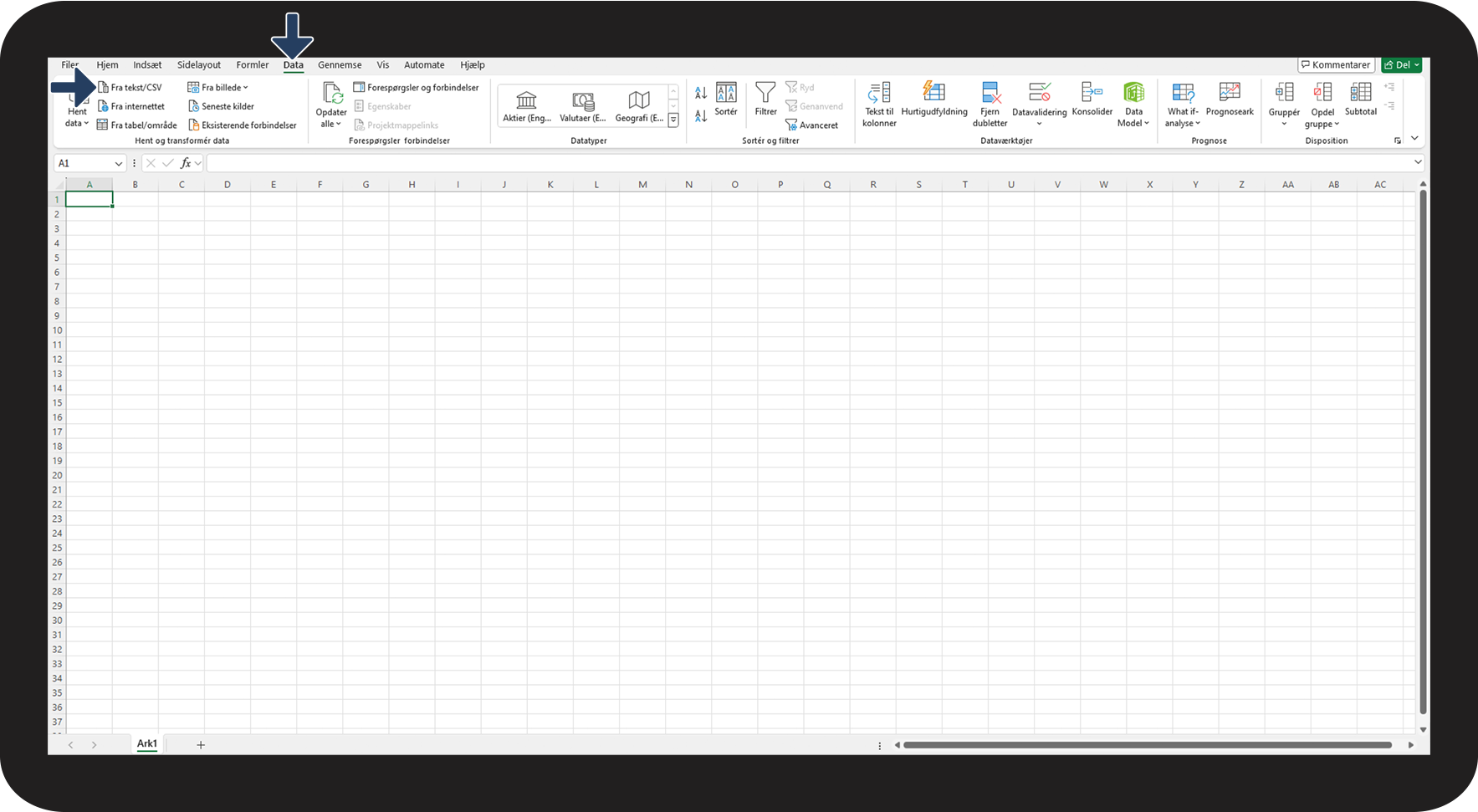Screen dimensions: 1478x812
Task: Enable Filtrer funnel
Action: (765, 100)
